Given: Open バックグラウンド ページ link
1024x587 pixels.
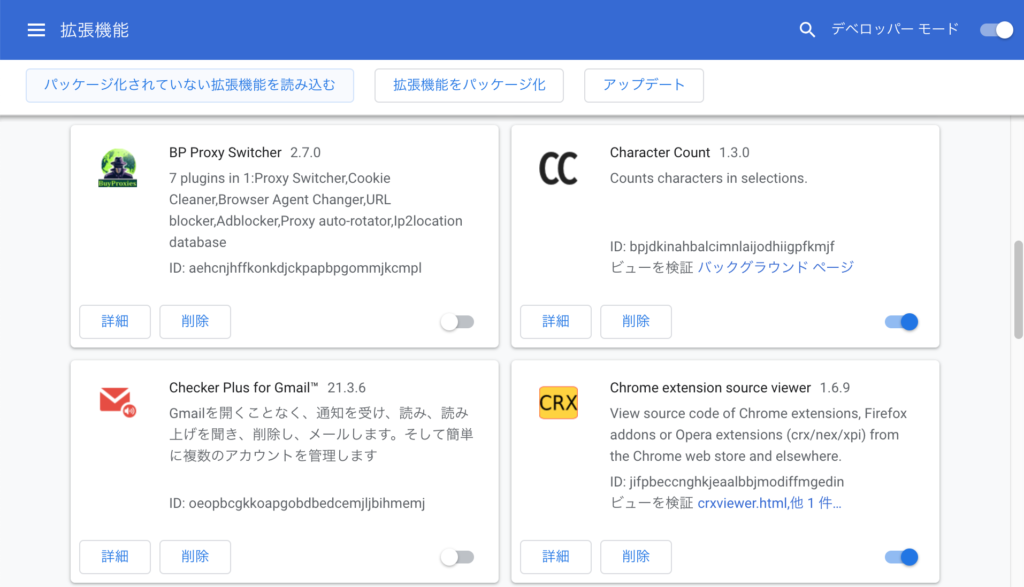Looking at the screenshot, I should click(x=776, y=267).
